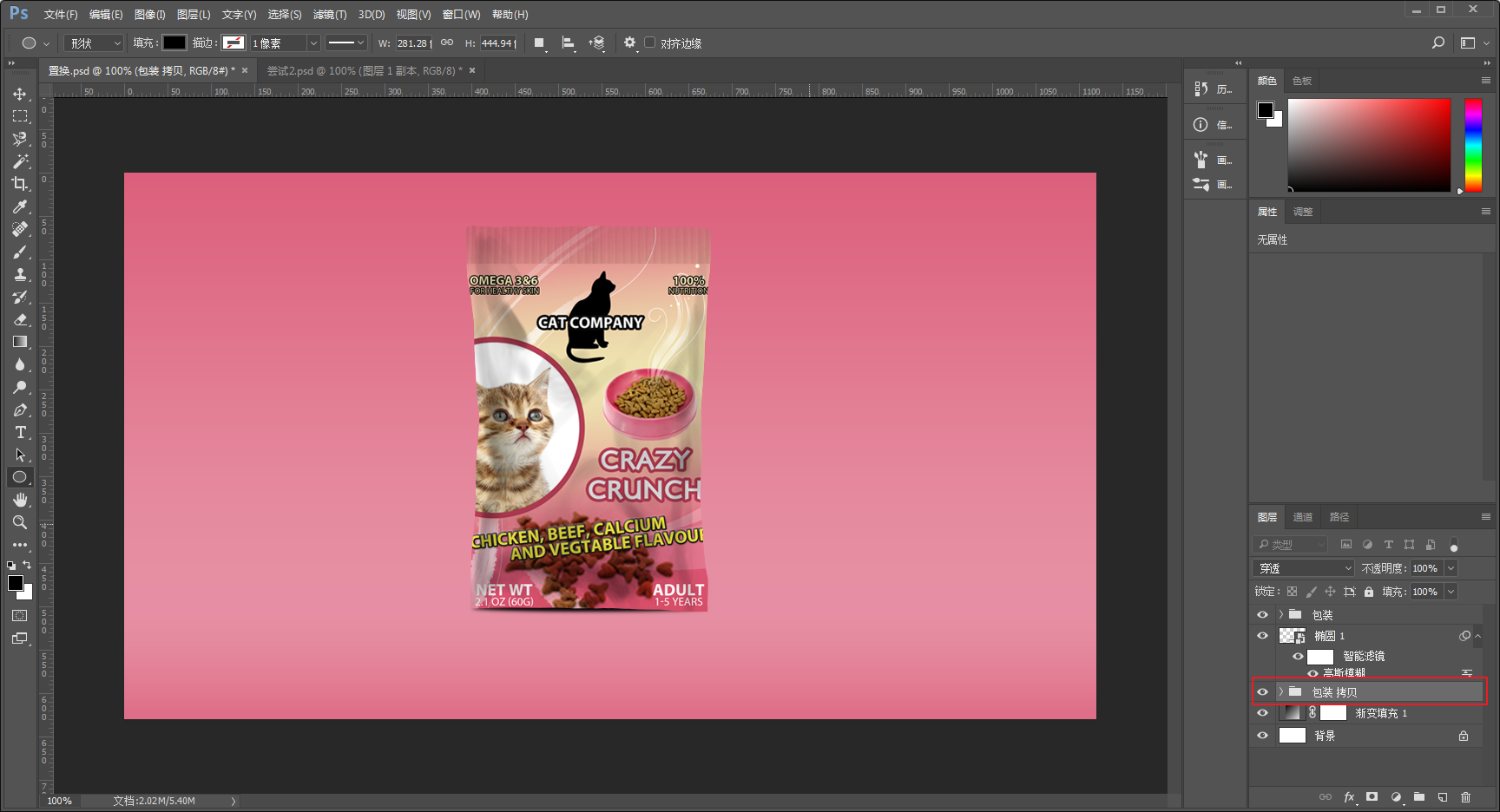This screenshot has width=1500, height=812.
Task: Select the Pen tool
Action: (x=20, y=409)
